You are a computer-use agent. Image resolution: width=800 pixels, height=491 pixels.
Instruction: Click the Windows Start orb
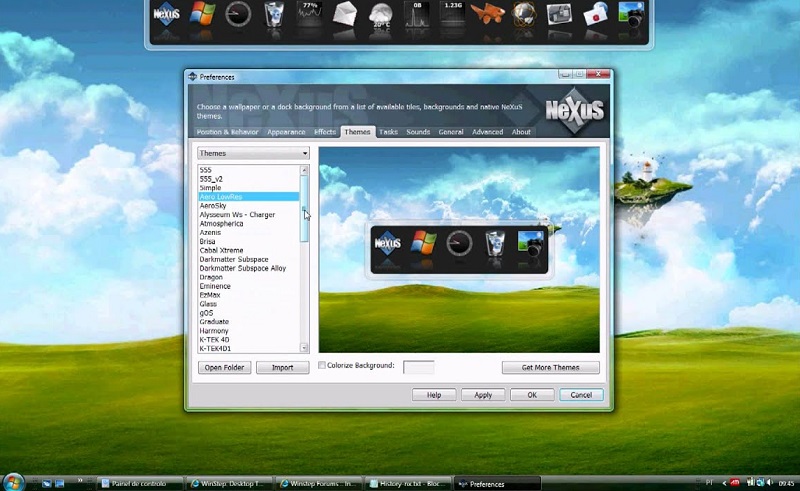(14, 482)
